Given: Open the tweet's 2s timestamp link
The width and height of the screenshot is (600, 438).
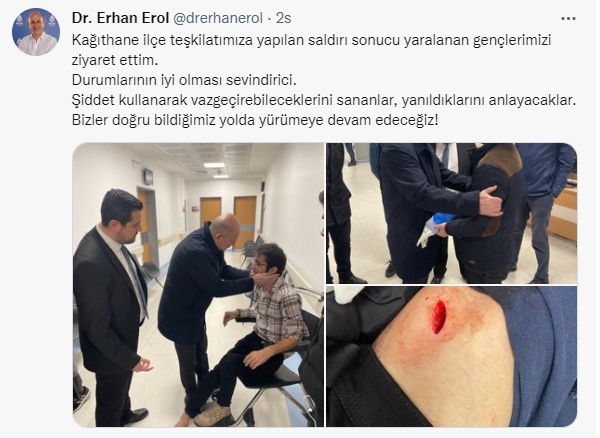Looking at the screenshot, I should (284, 18).
